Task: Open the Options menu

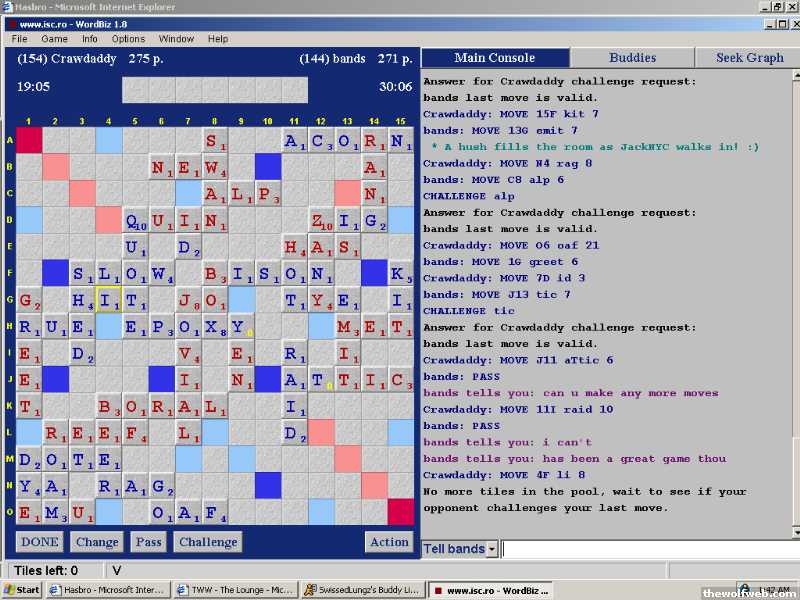Action: (x=128, y=39)
